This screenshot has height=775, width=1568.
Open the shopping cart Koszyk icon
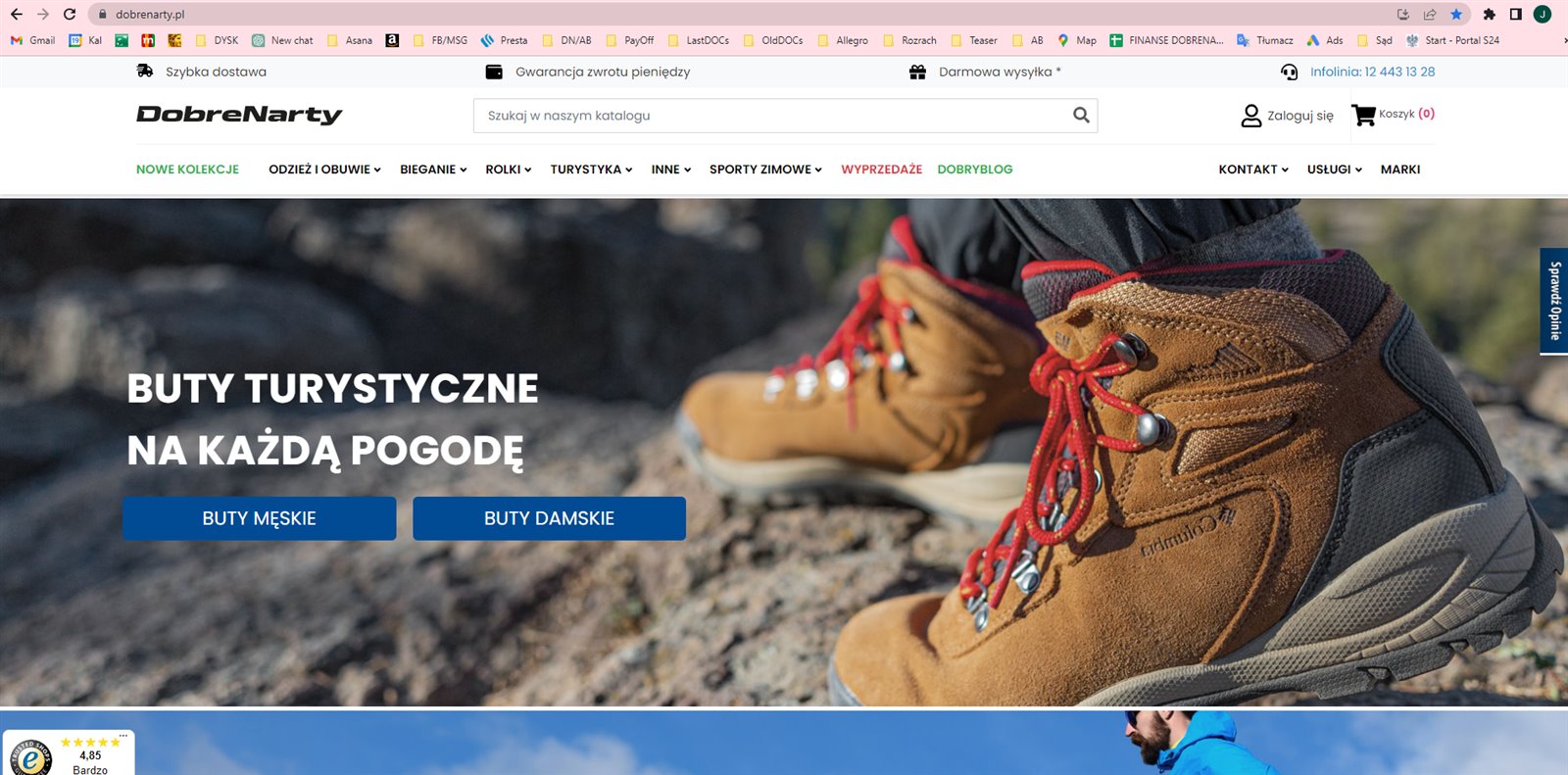[x=1363, y=115]
